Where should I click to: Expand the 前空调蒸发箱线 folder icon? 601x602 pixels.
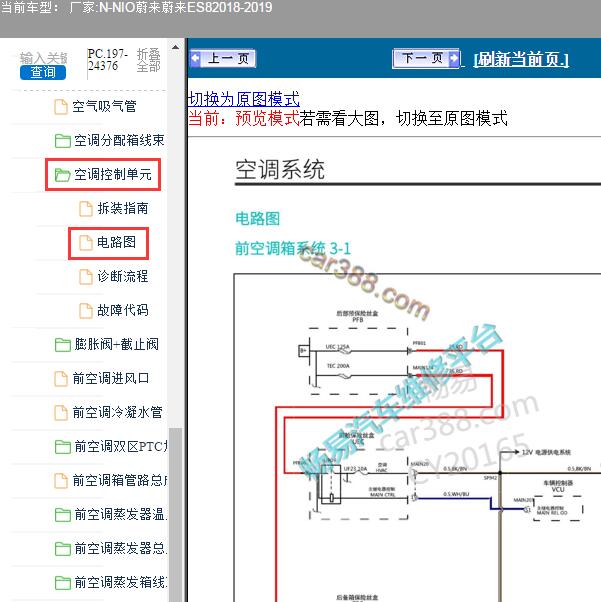click(62, 583)
